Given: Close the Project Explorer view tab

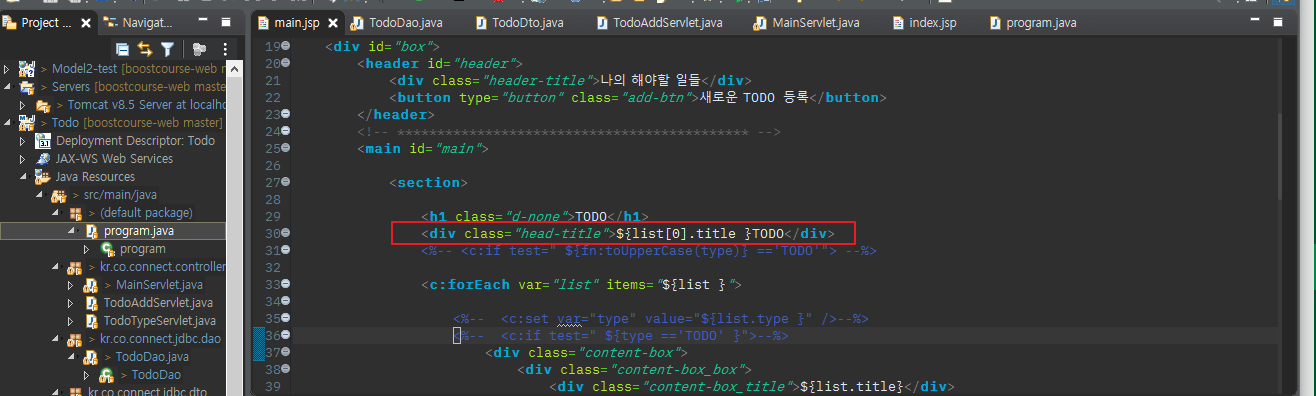Looking at the screenshot, I should [86, 22].
